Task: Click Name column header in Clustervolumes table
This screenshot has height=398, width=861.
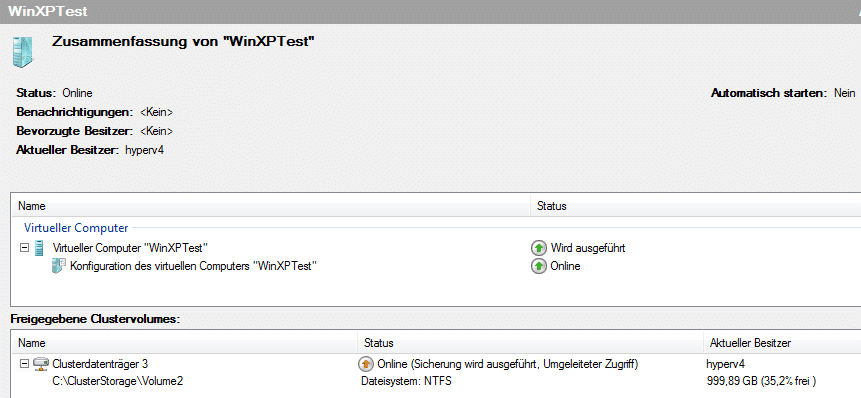Action: coord(184,343)
